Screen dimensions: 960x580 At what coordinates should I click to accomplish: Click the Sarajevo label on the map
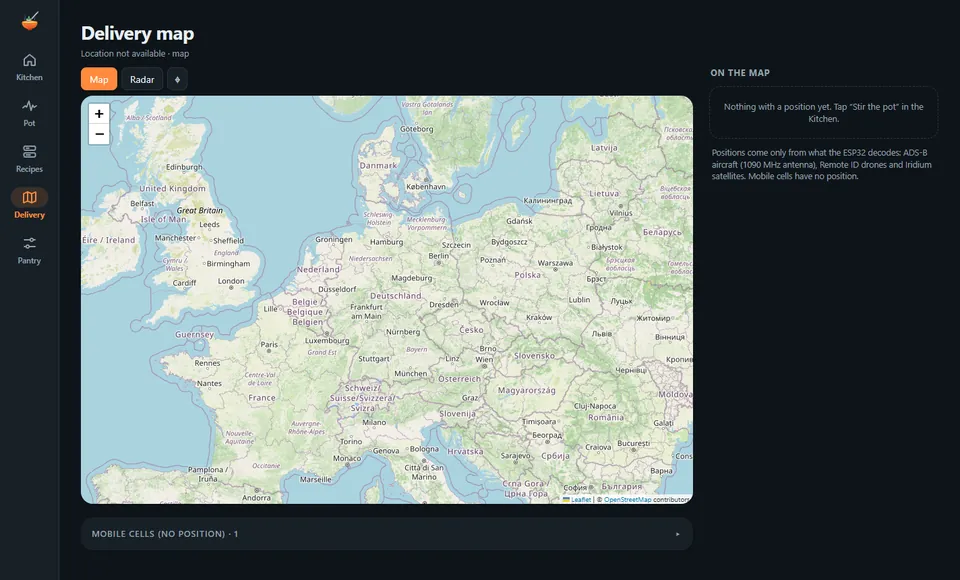point(516,456)
